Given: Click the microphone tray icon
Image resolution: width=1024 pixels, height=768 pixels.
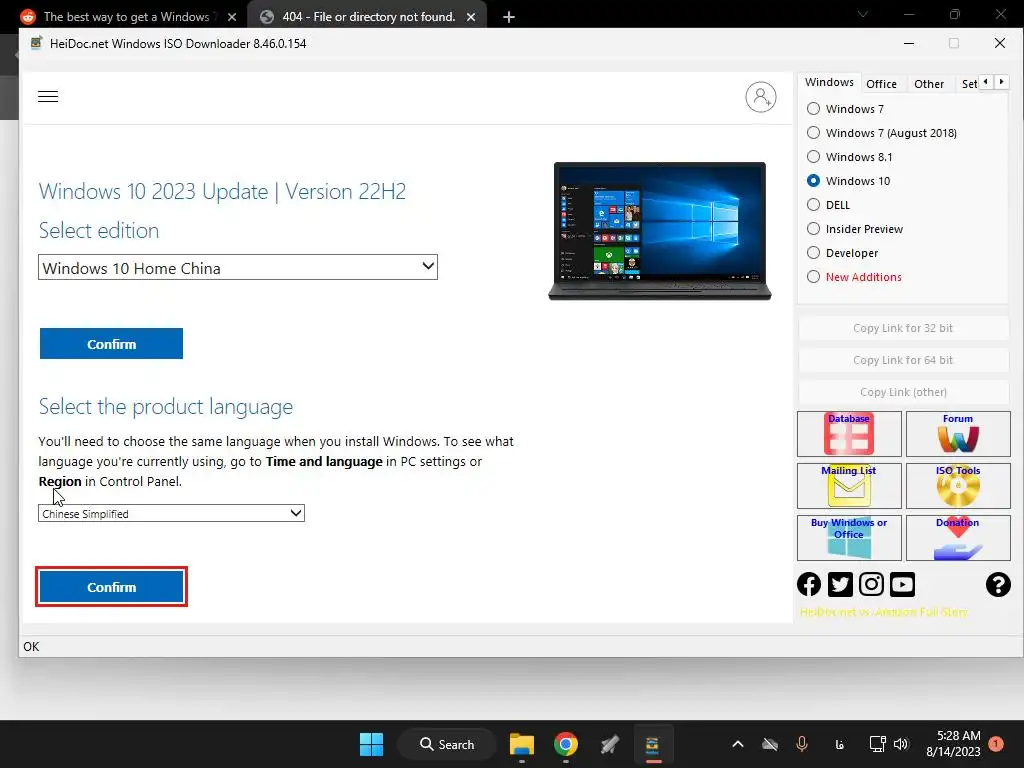Looking at the screenshot, I should pos(802,744).
